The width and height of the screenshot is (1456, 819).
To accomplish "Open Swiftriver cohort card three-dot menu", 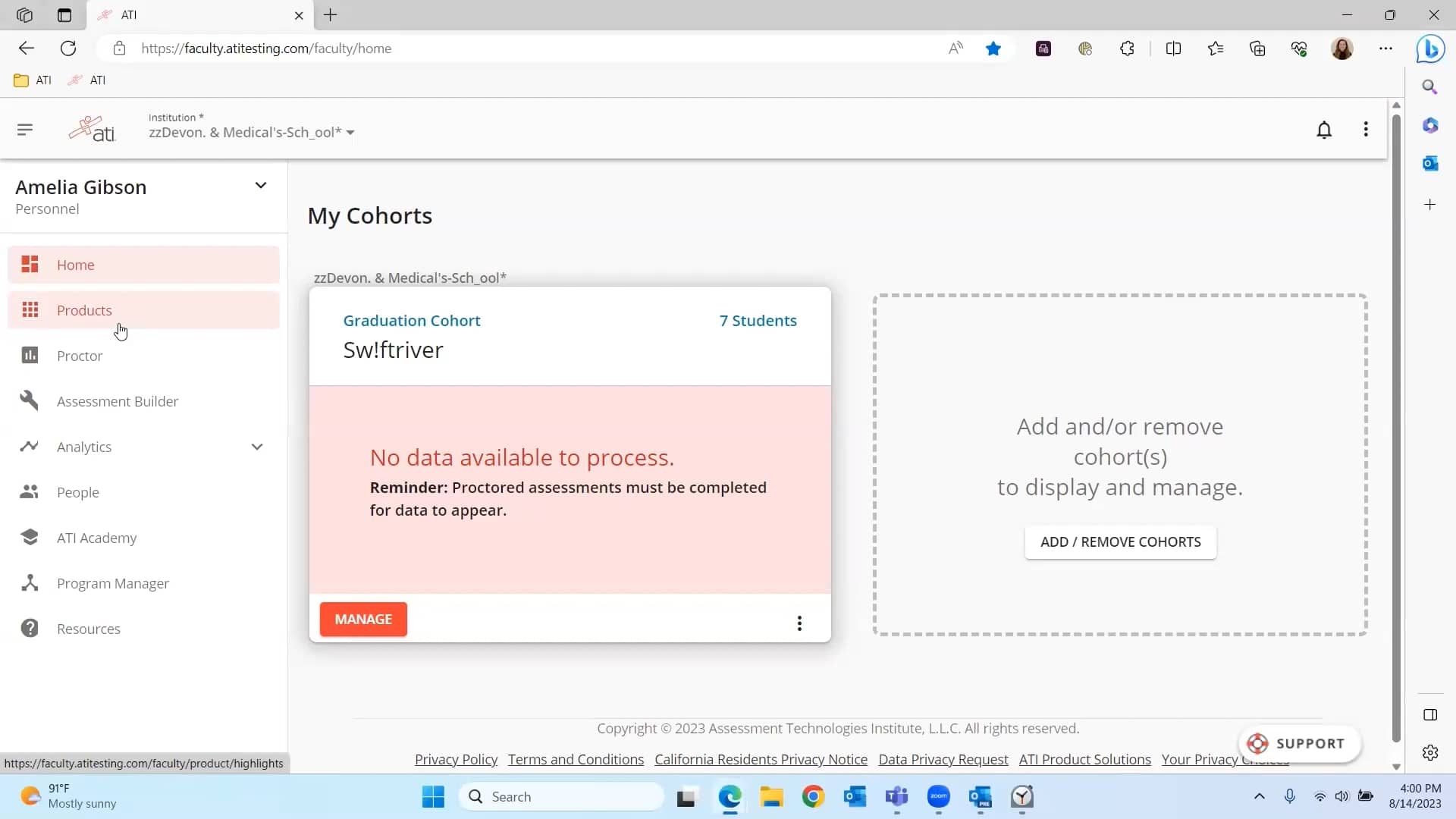I will (x=799, y=623).
